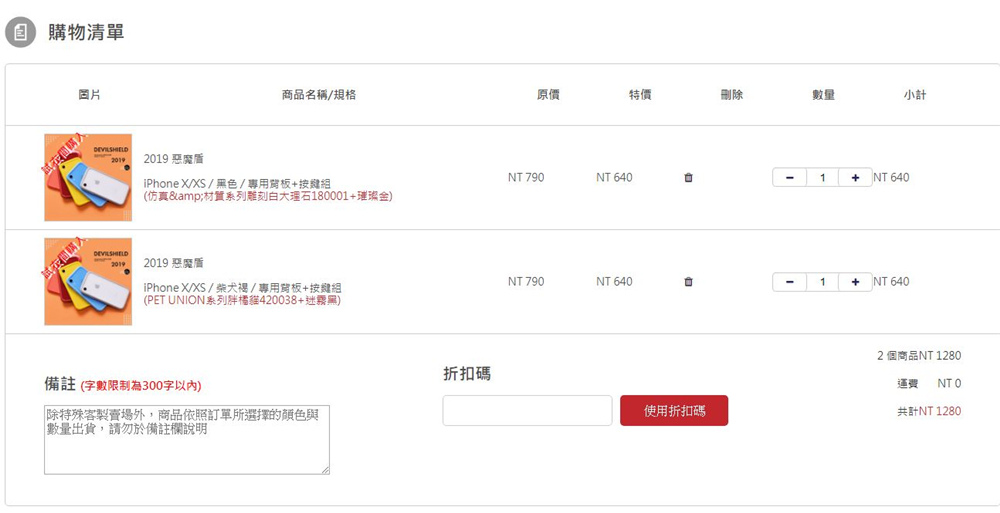The width and height of the screenshot is (1000, 513).
Task: Click the resize handle of notes textarea
Action: click(x=326, y=470)
